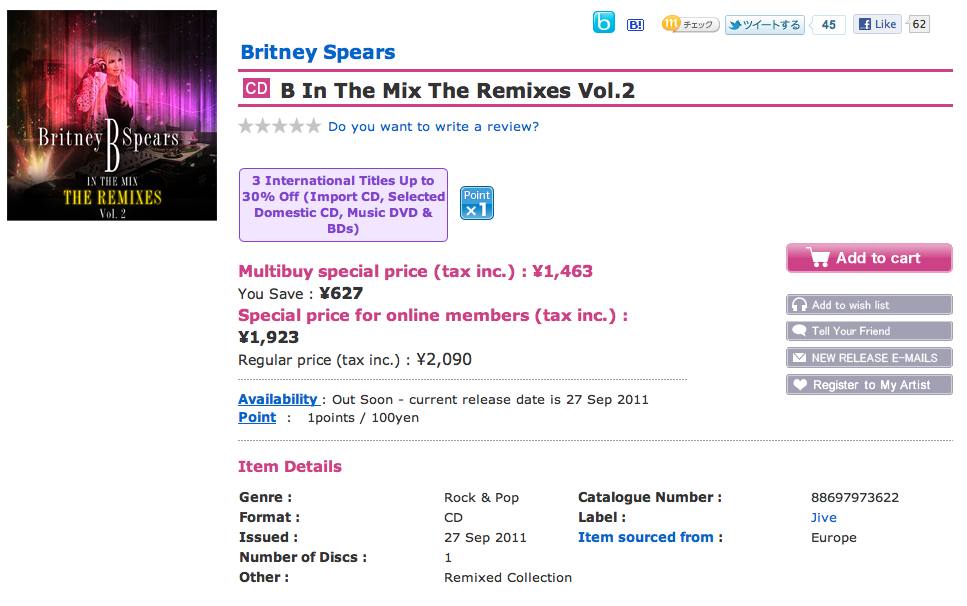Click the headphones icon on Add to wish list
The image size is (967, 606).
[x=801, y=305]
